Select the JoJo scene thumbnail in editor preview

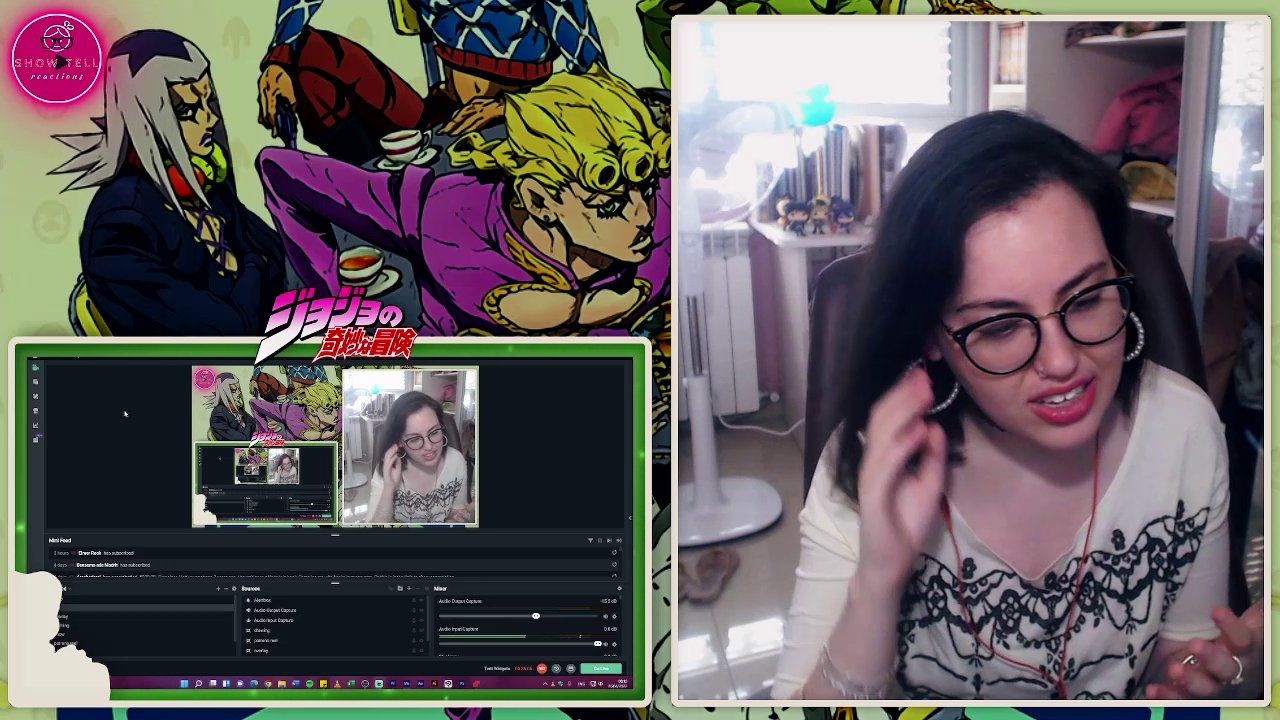pos(266,405)
